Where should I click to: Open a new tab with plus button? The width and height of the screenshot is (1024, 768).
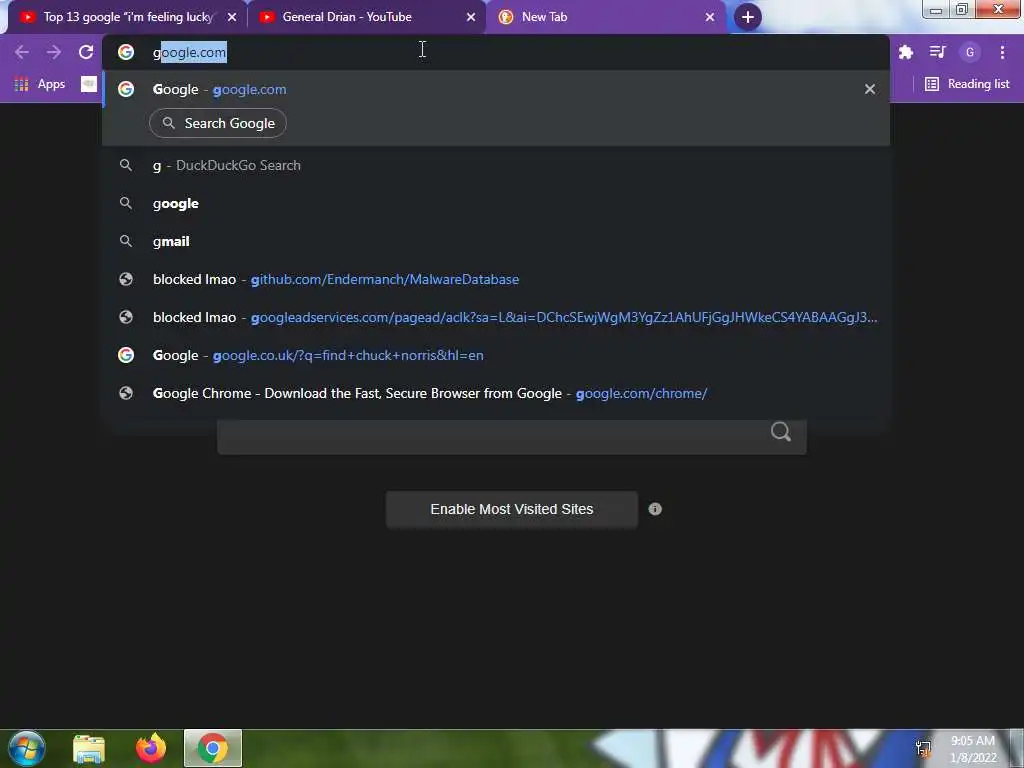[748, 17]
